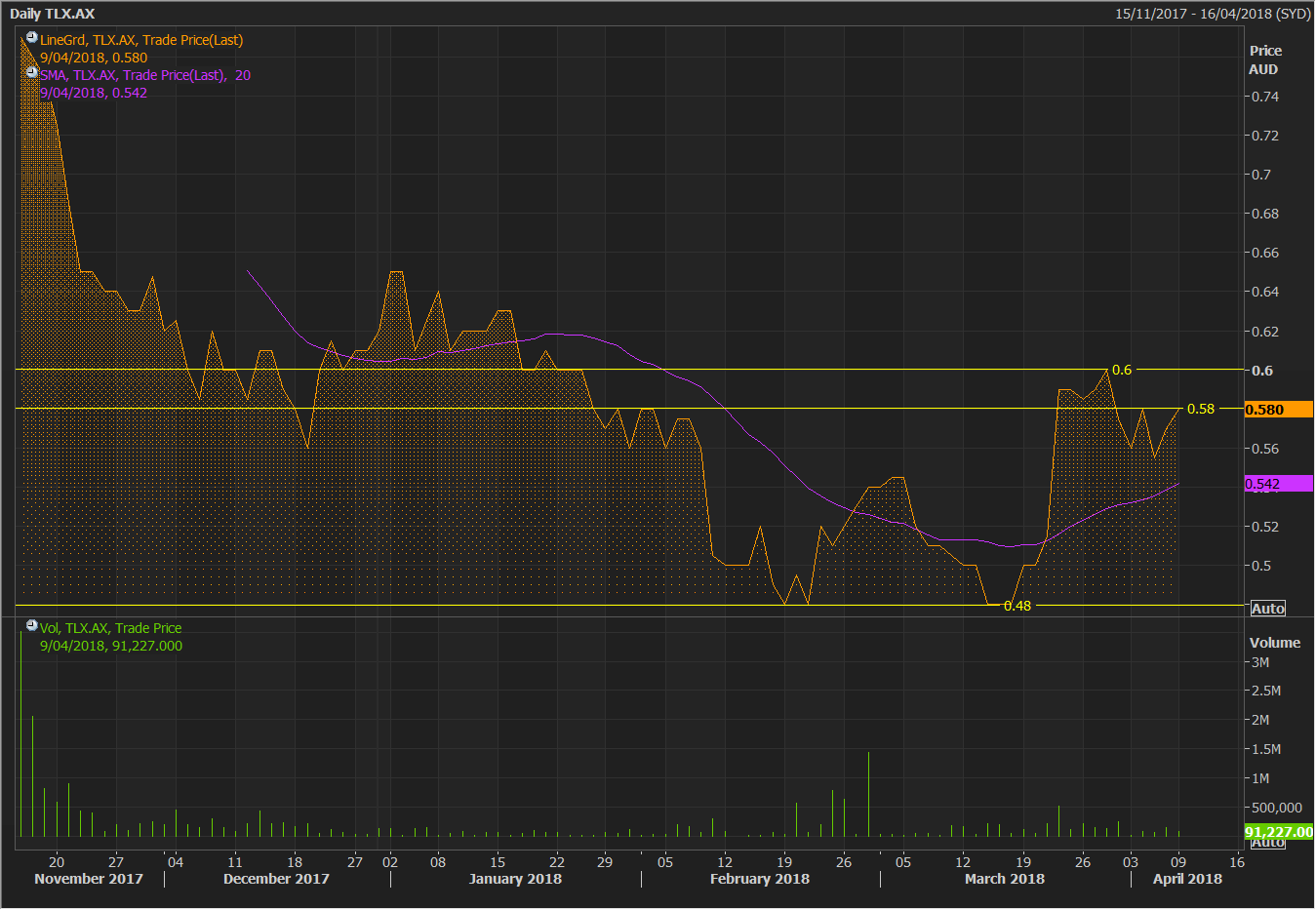Click the 0.5 price axis value
The image size is (1316, 910).
pyautogui.click(x=1261, y=566)
